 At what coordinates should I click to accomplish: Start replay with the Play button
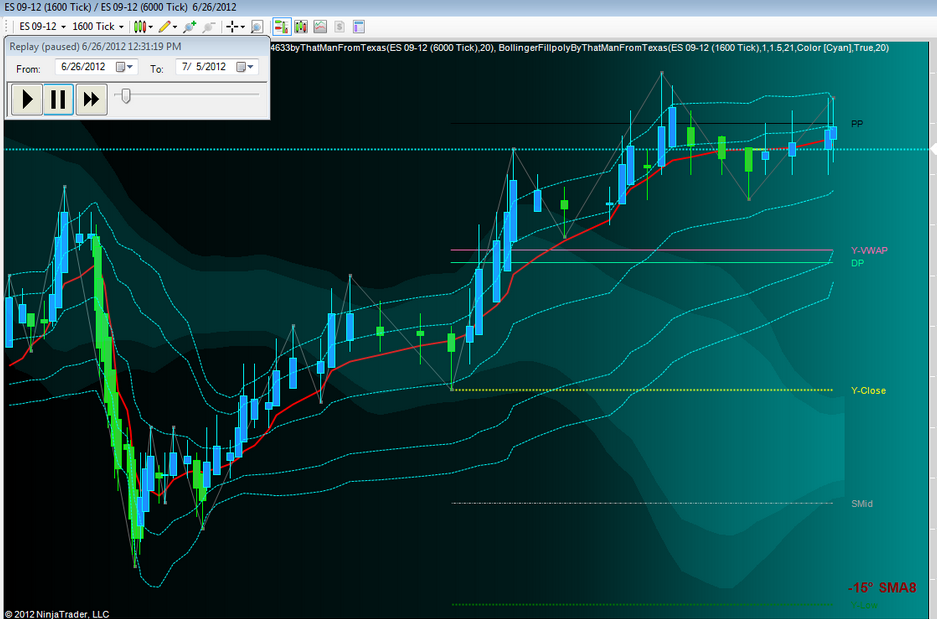[x=27, y=99]
